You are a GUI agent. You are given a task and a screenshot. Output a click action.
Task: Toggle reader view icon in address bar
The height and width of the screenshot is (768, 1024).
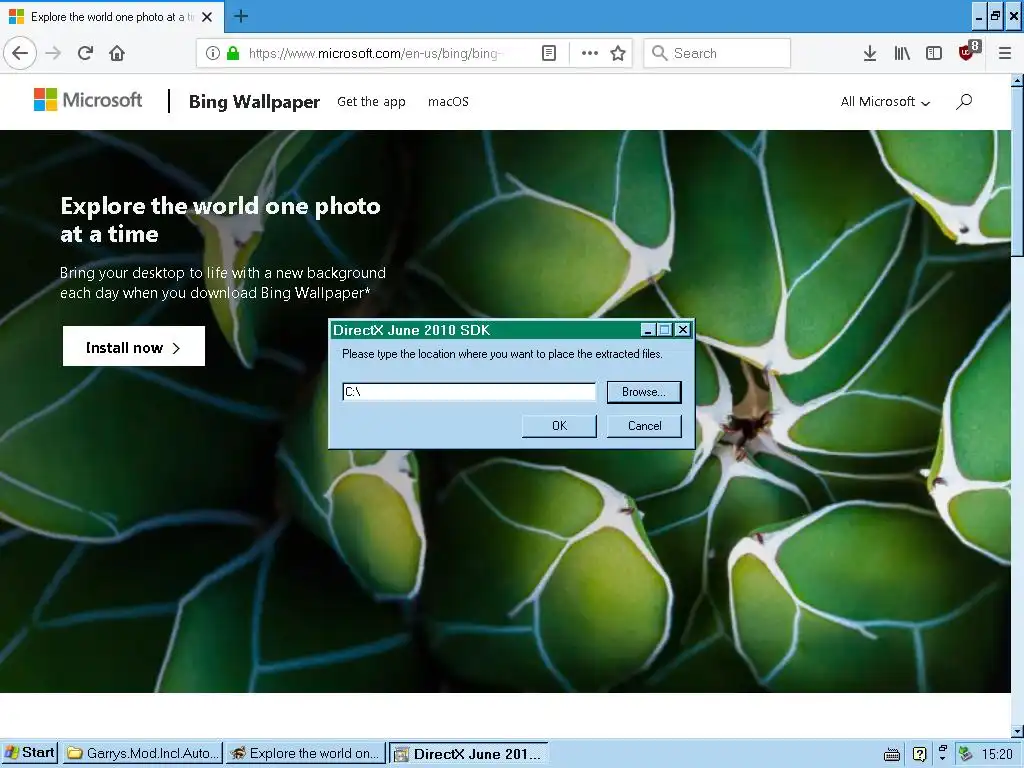(x=549, y=53)
